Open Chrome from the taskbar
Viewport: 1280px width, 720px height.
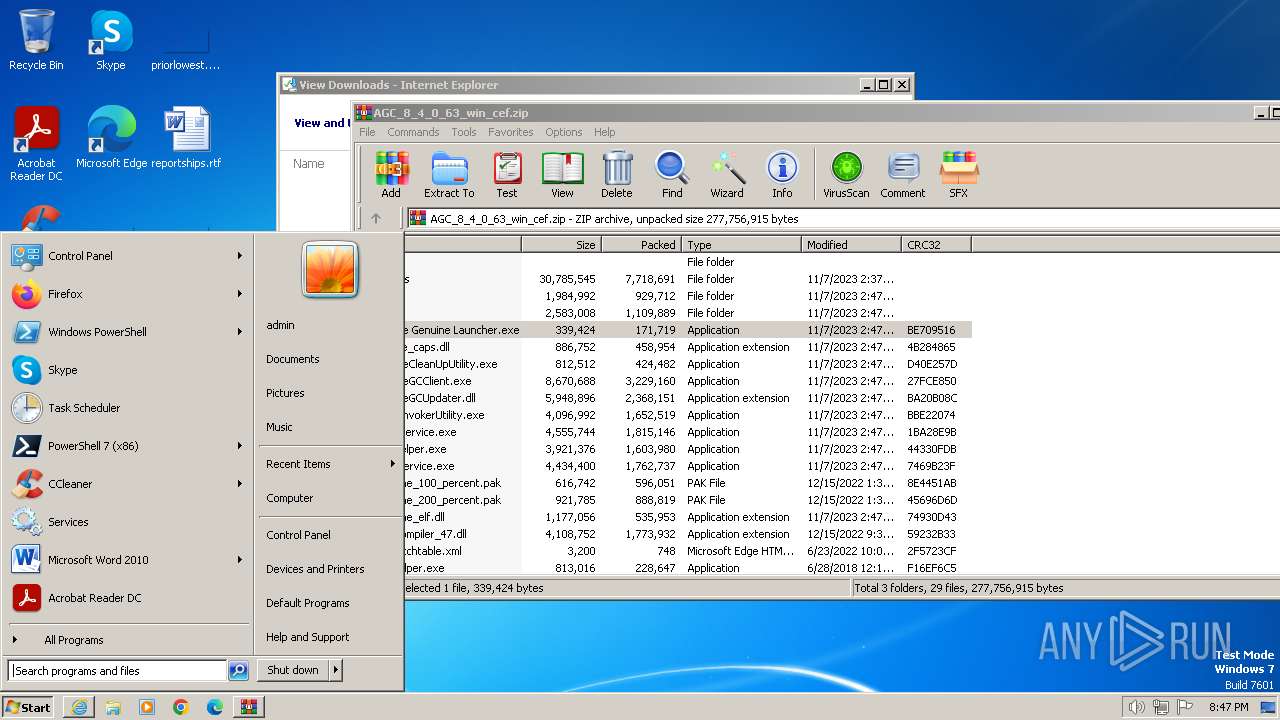pyautogui.click(x=181, y=707)
